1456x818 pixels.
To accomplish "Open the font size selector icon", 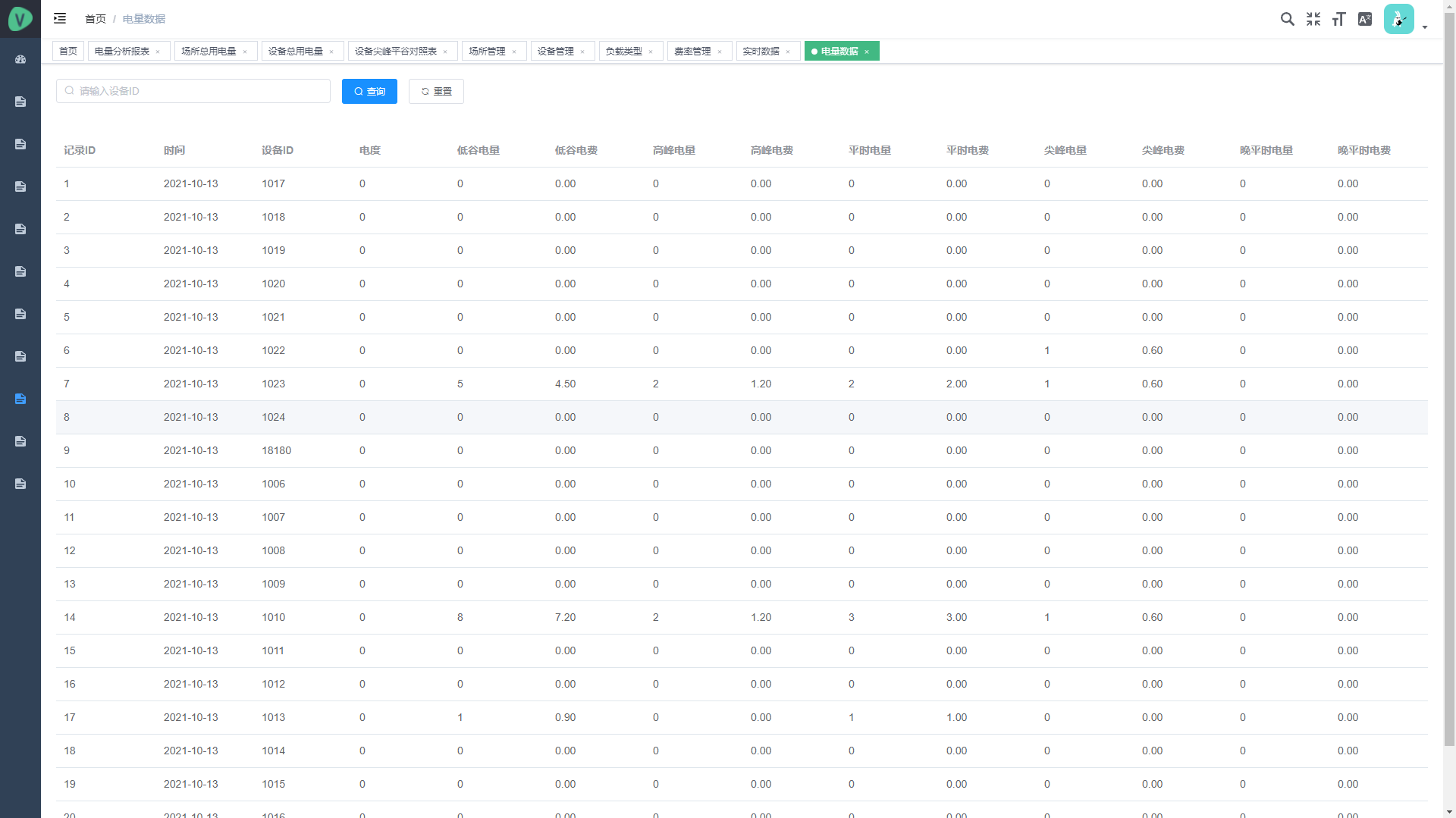I will coord(1339,19).
